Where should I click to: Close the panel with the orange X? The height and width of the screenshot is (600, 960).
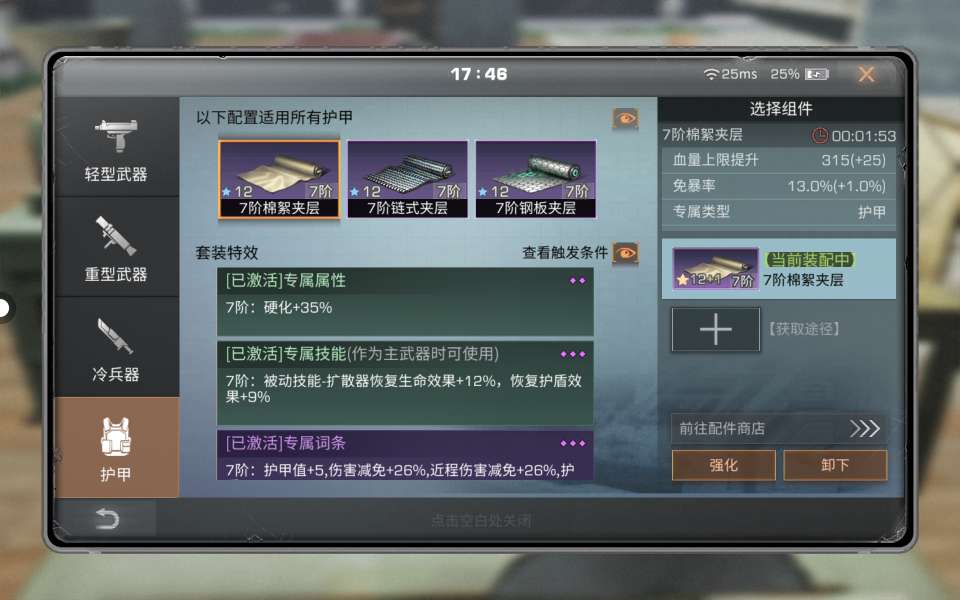866,75
